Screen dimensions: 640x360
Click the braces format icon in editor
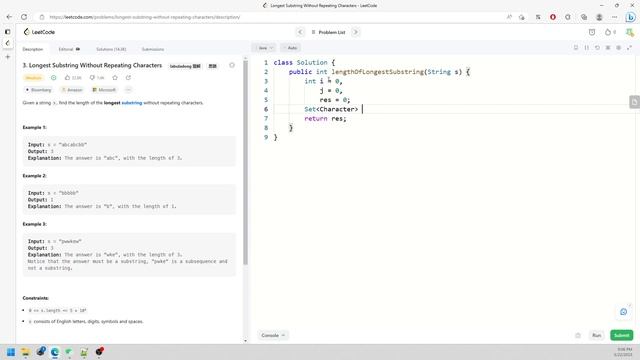(x=587, y=48)
